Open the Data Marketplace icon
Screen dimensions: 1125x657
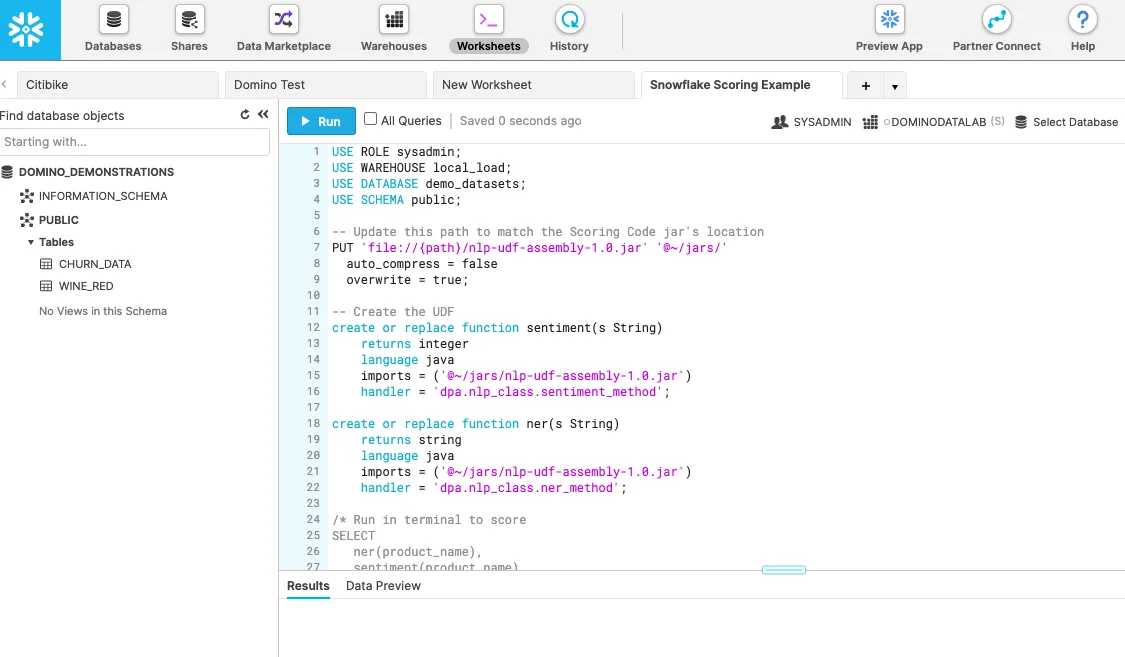pyautogui.click(x=283, y=19)
